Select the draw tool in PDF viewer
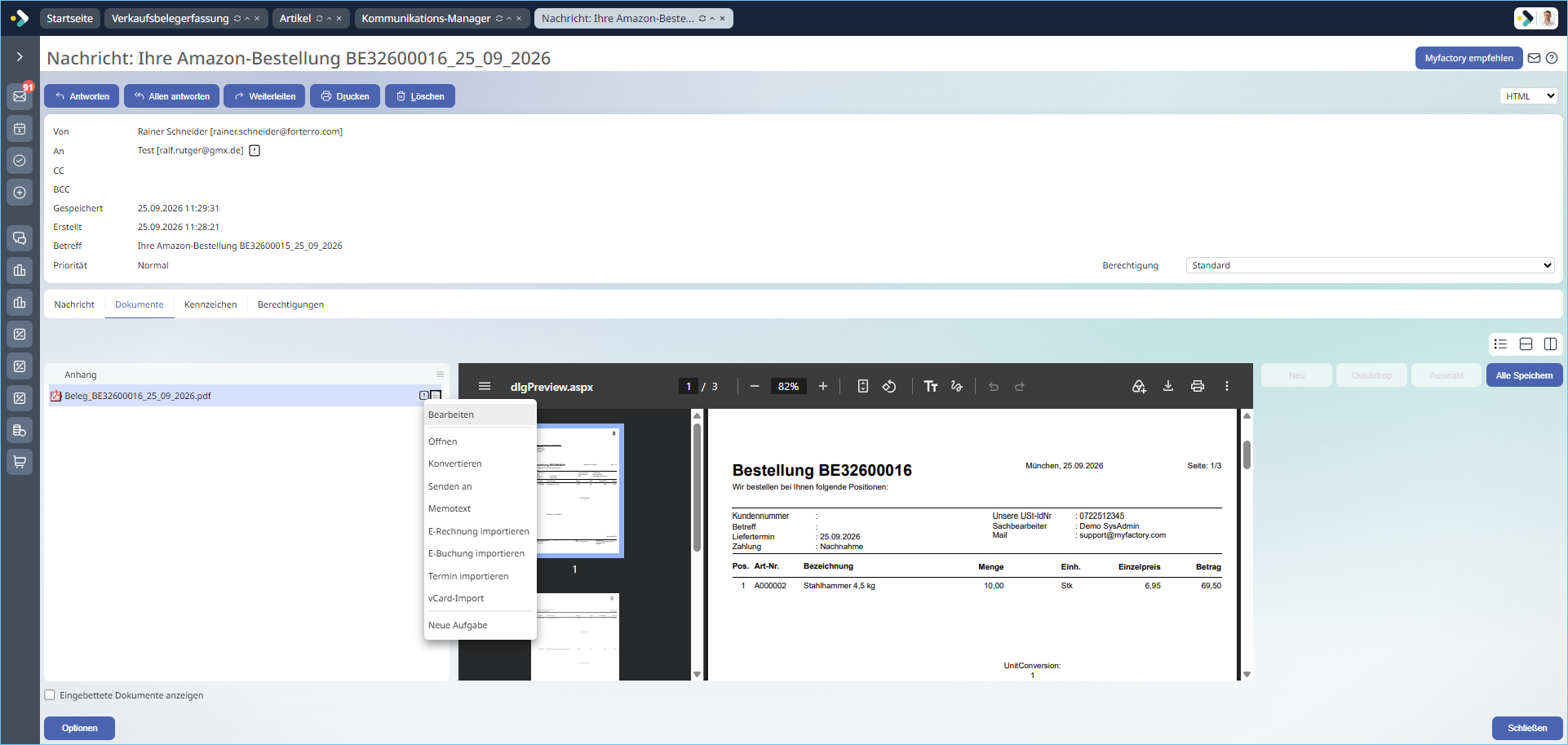Image resolution: width=1568 pixels, height=745 pixels. pos(957,386)
